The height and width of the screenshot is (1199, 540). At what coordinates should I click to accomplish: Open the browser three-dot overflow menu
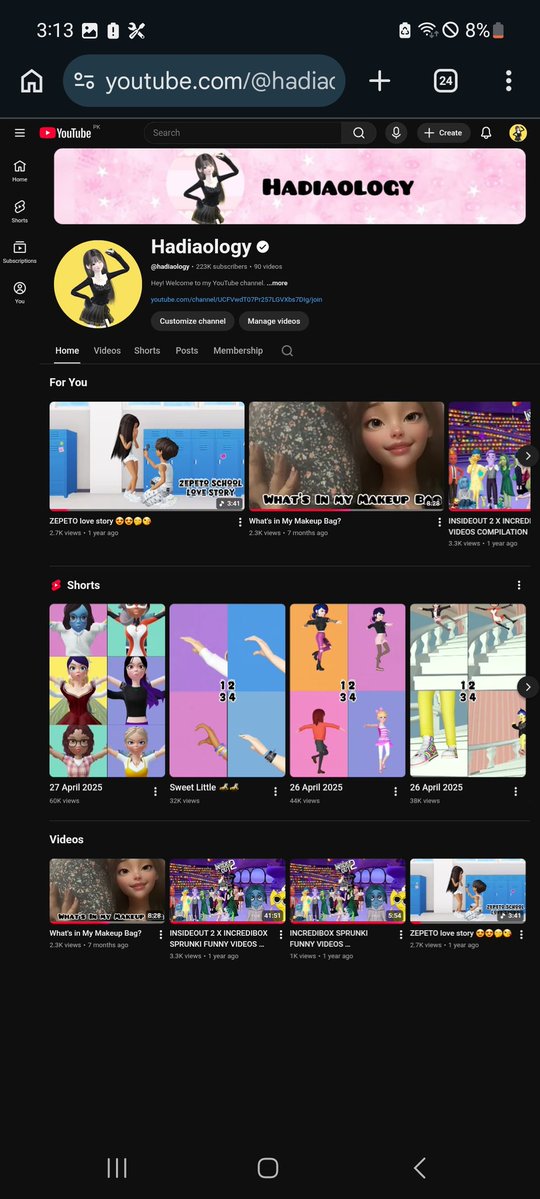[509, 80]
